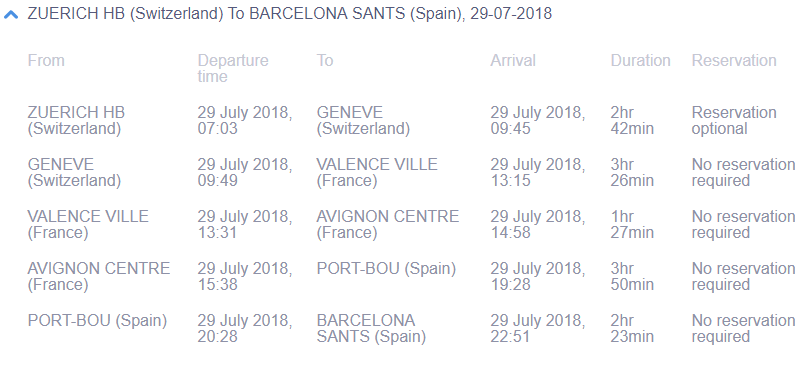Select AVIGNON CENTRE (France) destination cell
The image size is (809, 365).
coord(387,225)
